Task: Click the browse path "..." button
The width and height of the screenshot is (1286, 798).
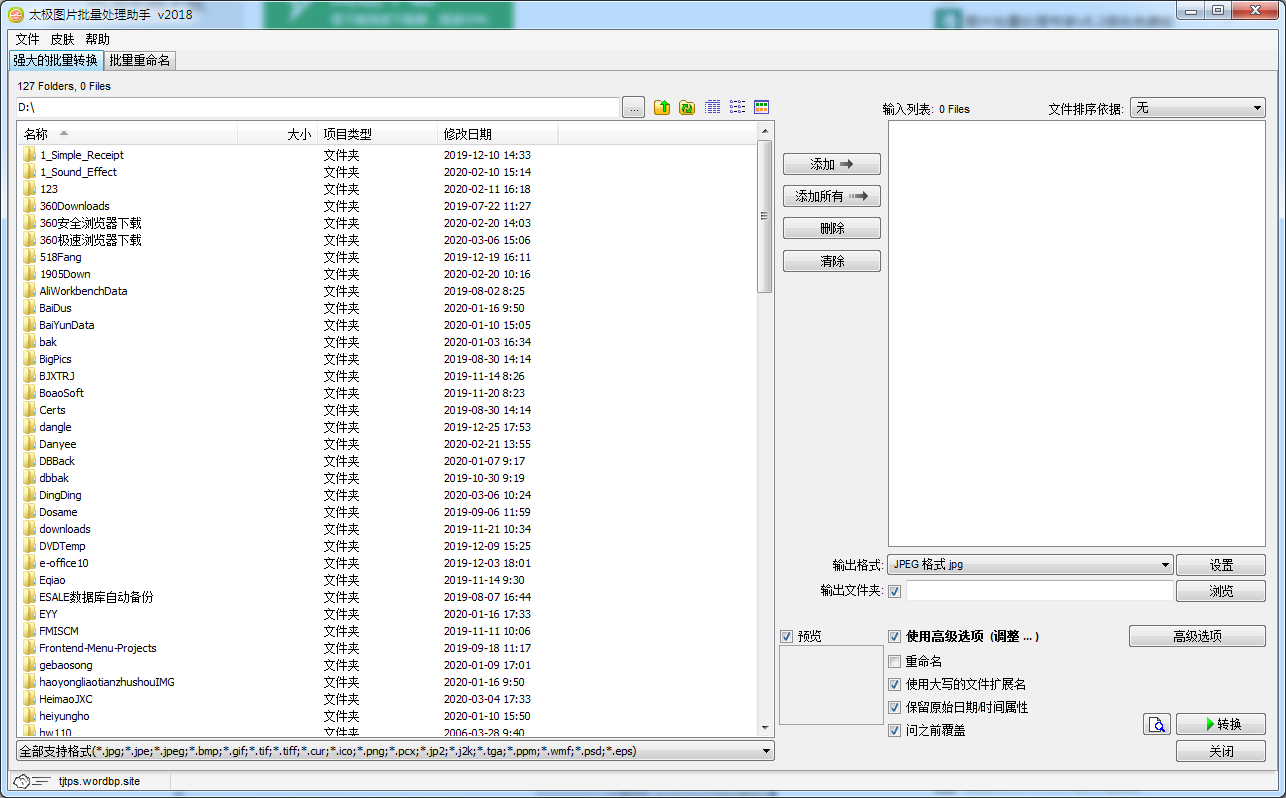Action: (x=633, y=108)
